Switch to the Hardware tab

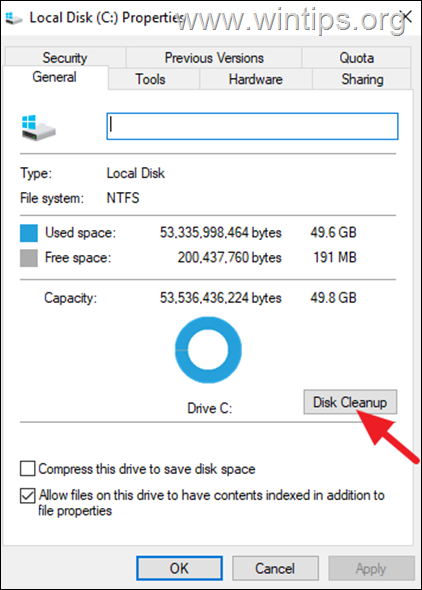click(x=256, y=79)
